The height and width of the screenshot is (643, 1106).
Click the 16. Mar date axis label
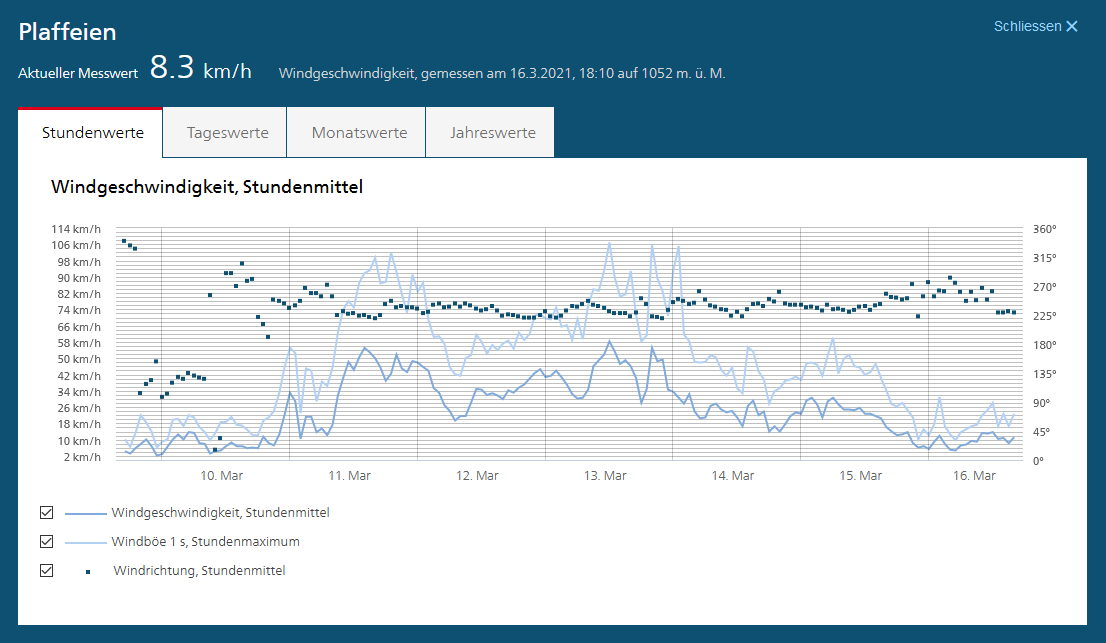975,476
